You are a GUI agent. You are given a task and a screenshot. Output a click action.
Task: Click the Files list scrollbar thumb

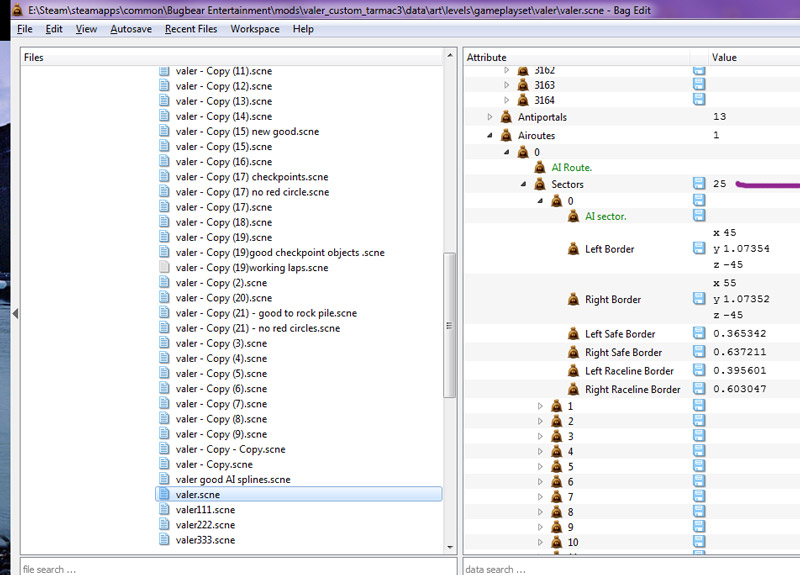(449, 324)
